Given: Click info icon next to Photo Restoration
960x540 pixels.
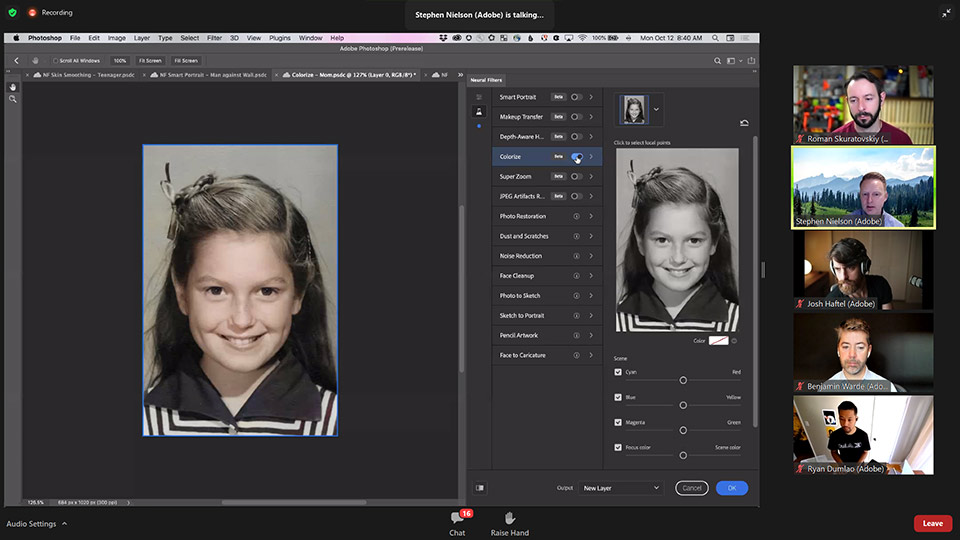Looking at the screenshot, I should click(x=576, y=216).
